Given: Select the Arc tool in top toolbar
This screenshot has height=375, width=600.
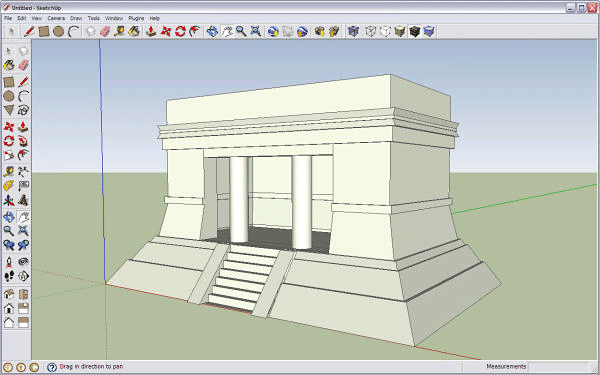Looking at the screenshot, I should (x=73, y=31).
